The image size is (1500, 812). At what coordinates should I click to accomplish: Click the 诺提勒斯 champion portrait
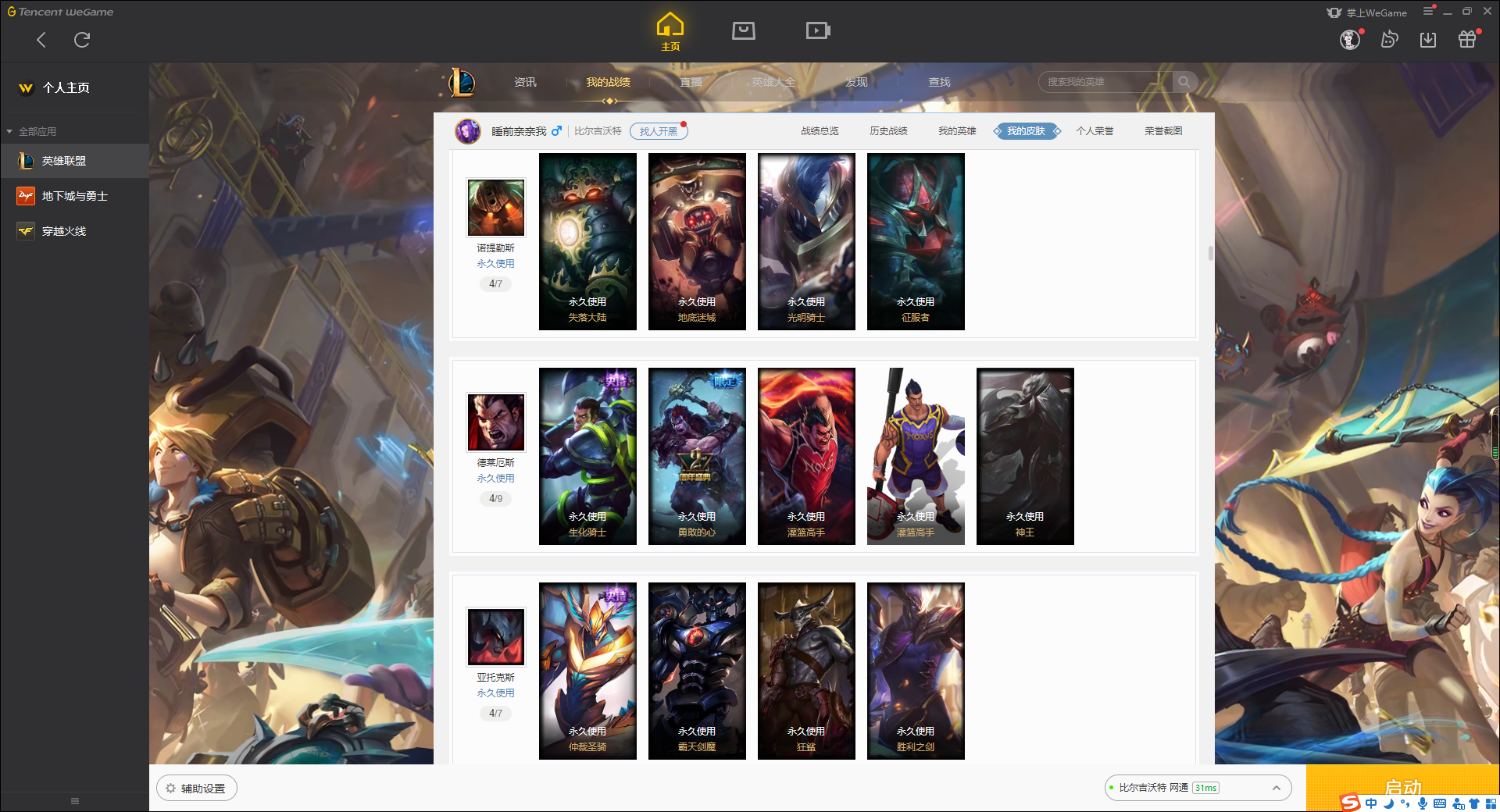click(x=496, y=207)
